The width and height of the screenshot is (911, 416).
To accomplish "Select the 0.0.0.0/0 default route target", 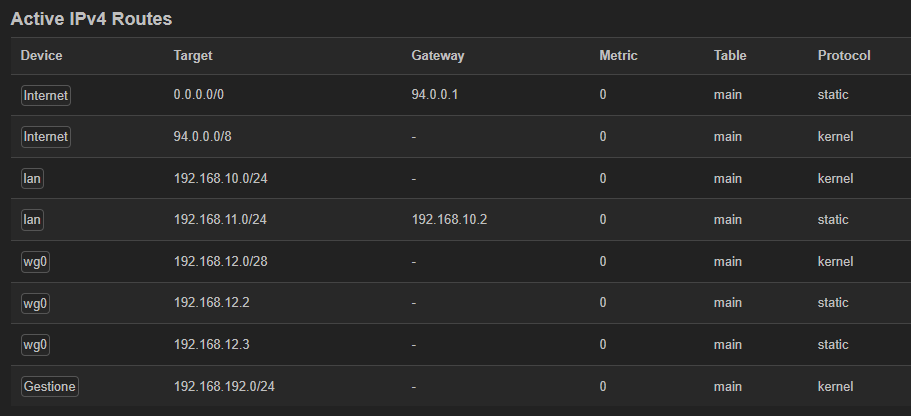I will pyautogui.click(x=204, y=95).
